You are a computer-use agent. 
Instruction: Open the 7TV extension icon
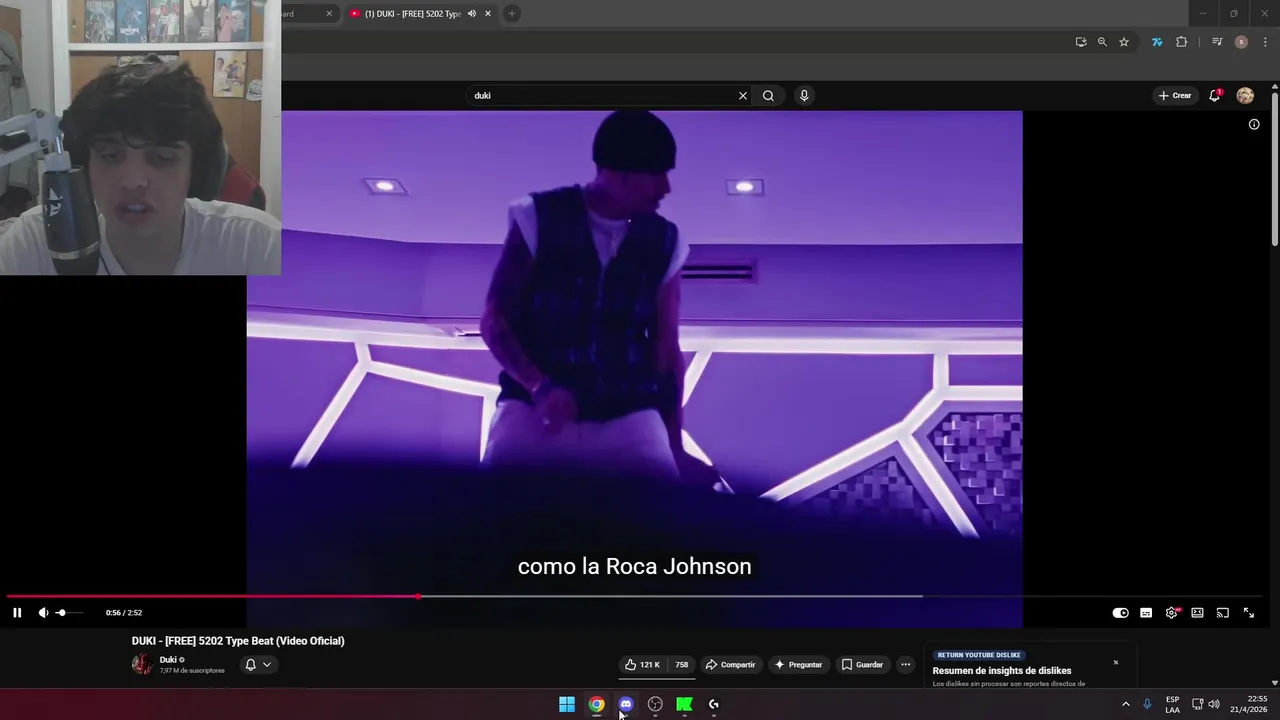click(x=1157, y=42)
